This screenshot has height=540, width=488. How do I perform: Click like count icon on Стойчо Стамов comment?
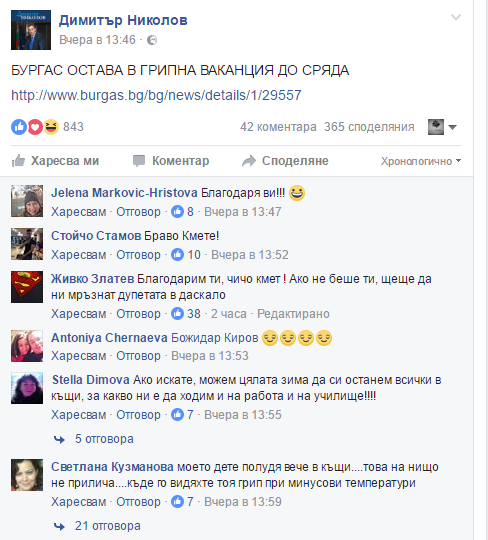[177, 255]
